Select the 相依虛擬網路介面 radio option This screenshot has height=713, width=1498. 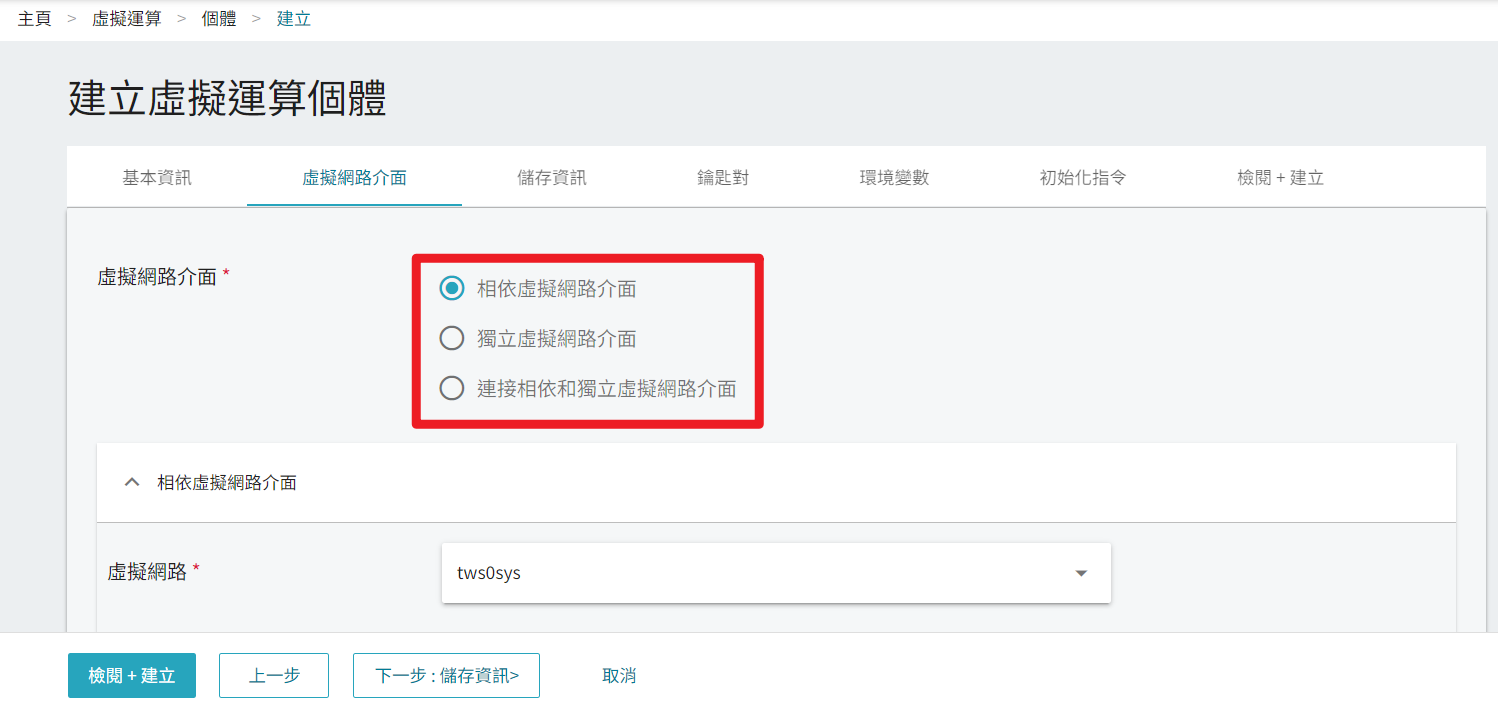tap(452, 289)
